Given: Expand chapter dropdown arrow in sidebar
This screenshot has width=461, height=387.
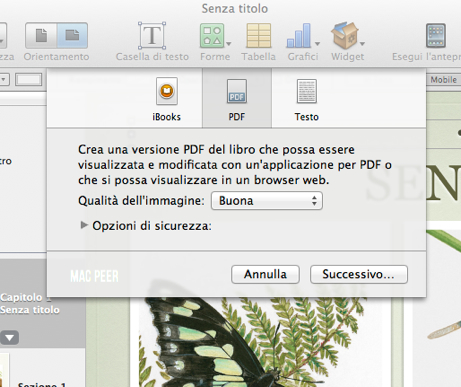Looking at the screenshot, I should 9,338.
